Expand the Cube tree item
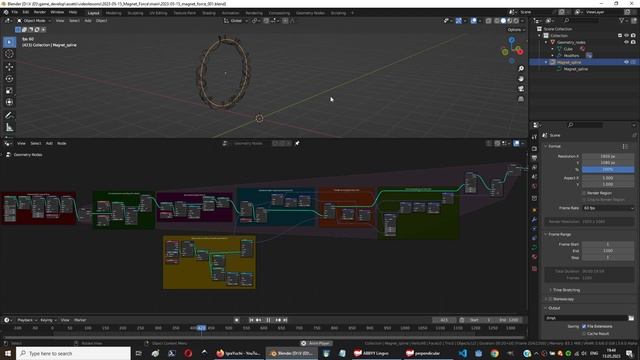This screenshot has height=360, width=640. coord(553,49)
